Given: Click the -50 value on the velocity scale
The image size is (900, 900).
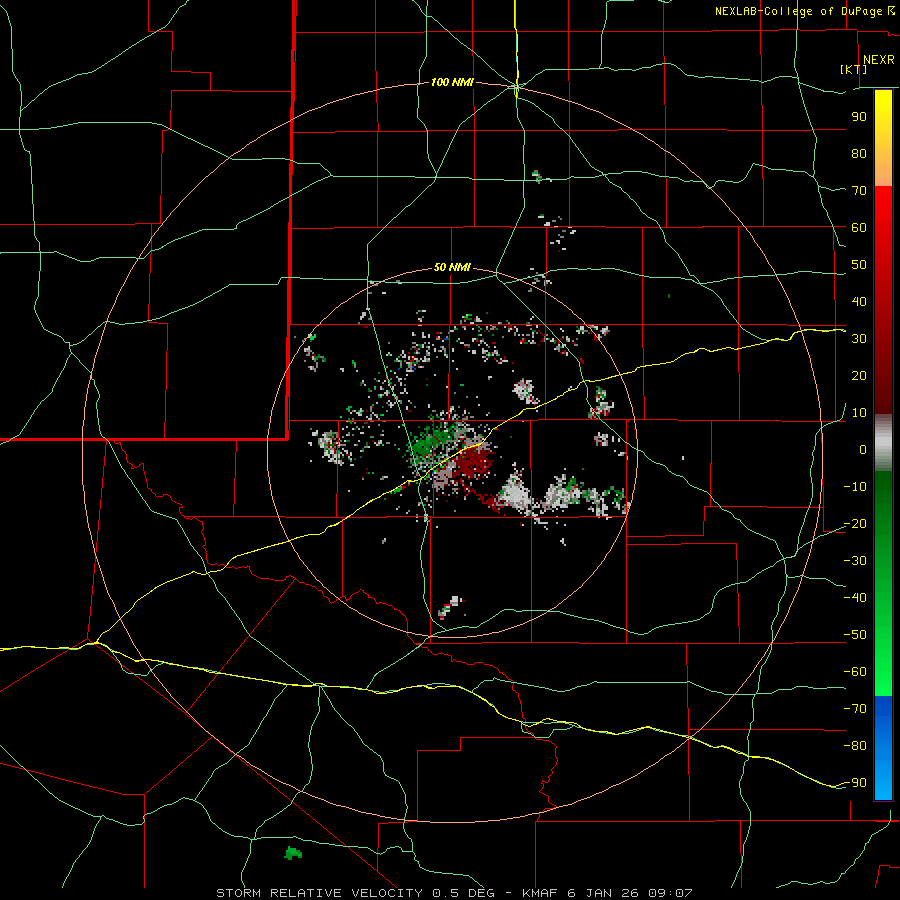Looking at the screenshot, I should click(855, 635).
